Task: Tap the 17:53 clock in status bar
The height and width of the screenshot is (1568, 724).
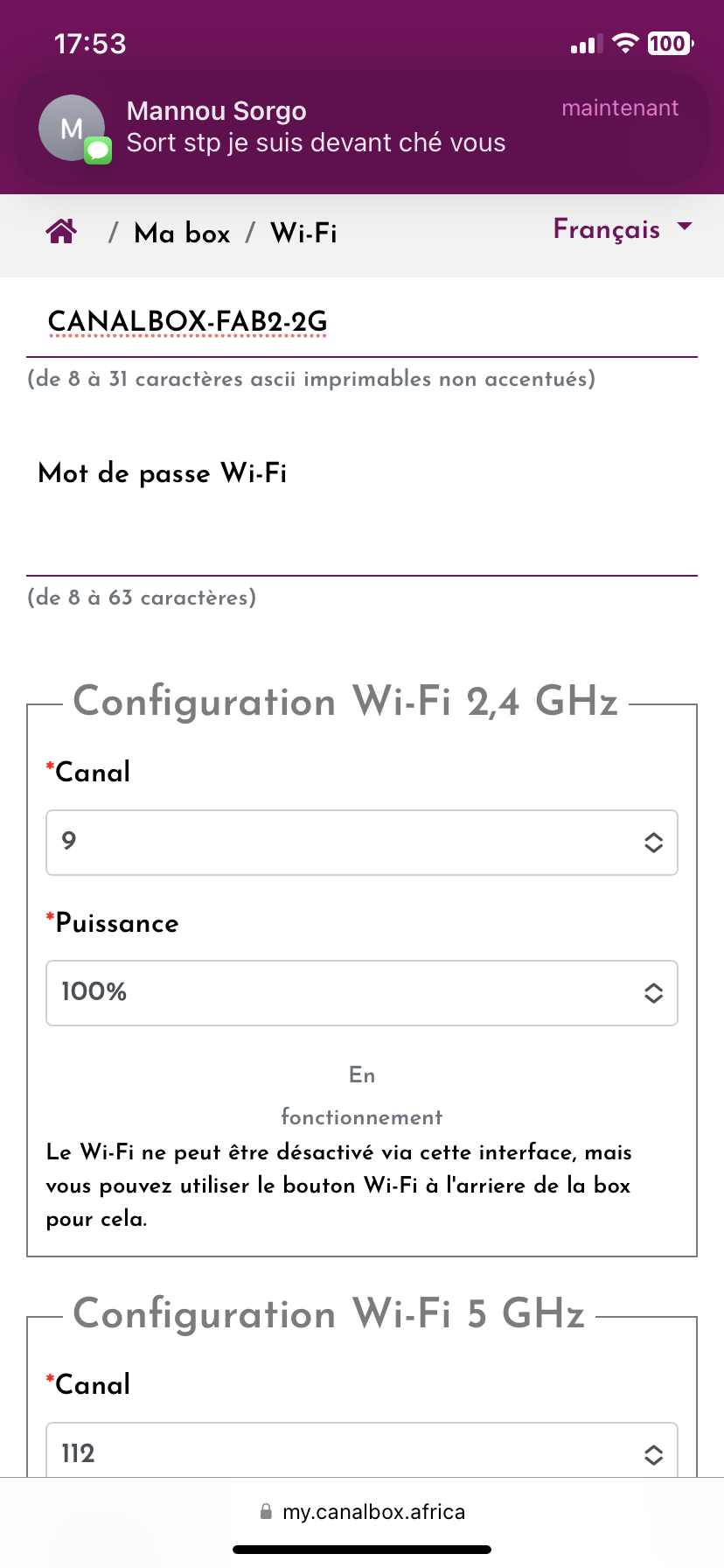Action: click(90, 44)
